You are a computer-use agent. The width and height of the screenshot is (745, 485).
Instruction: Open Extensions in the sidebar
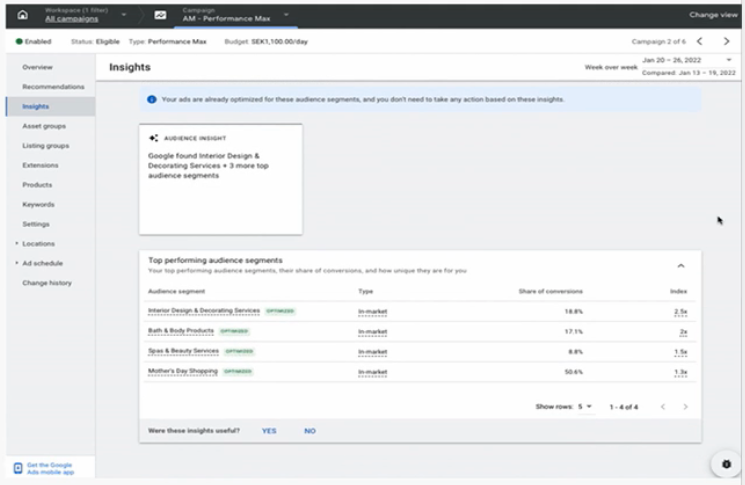click(x=40, y=165)
